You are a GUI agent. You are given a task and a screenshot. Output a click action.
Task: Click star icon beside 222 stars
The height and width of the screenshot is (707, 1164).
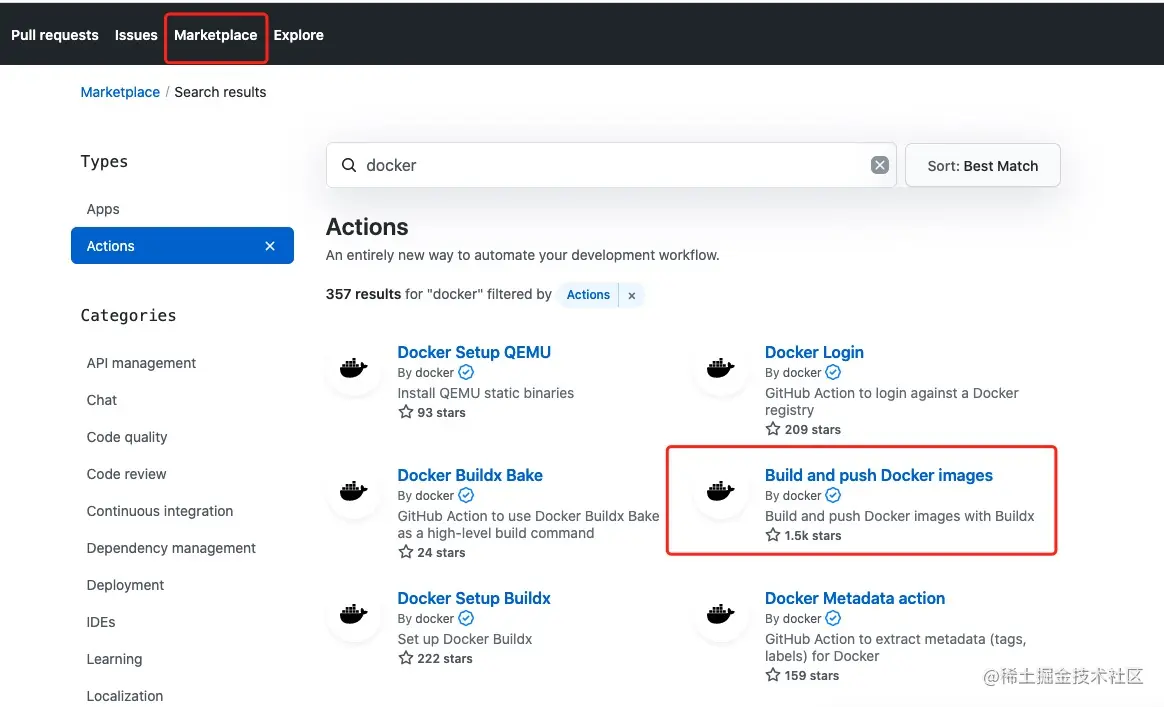pos(405,658)
